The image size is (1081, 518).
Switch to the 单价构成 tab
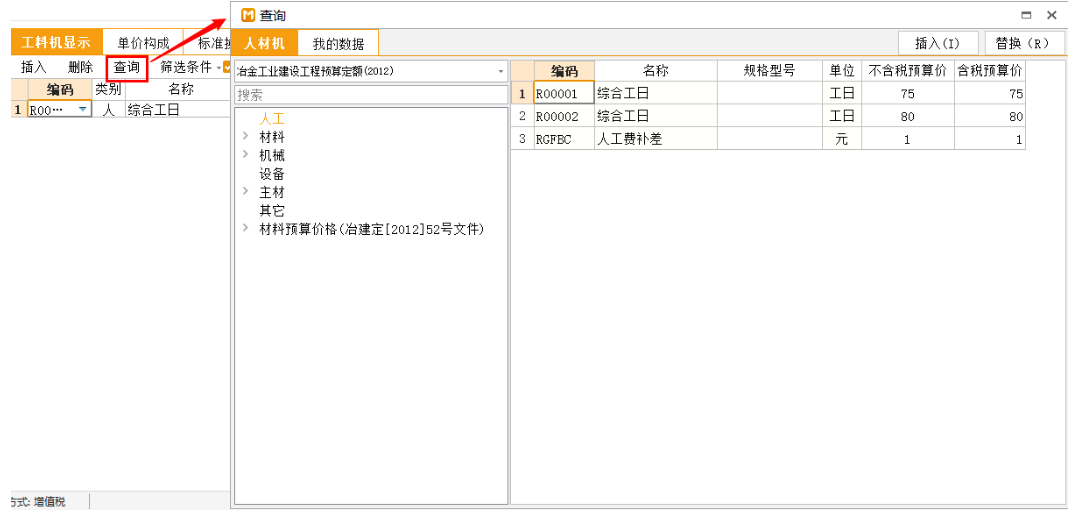coord(143,43)
